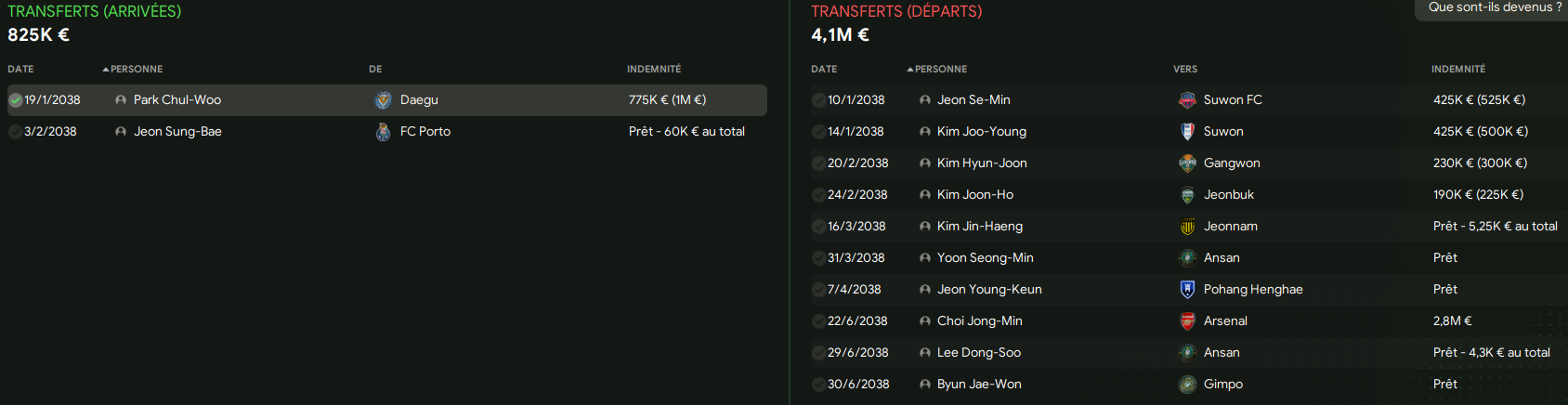Select the Yoon Seong-Min loan row
Image resolution: width=1568 pixels, height=405 pixels.
(1189, 258)
